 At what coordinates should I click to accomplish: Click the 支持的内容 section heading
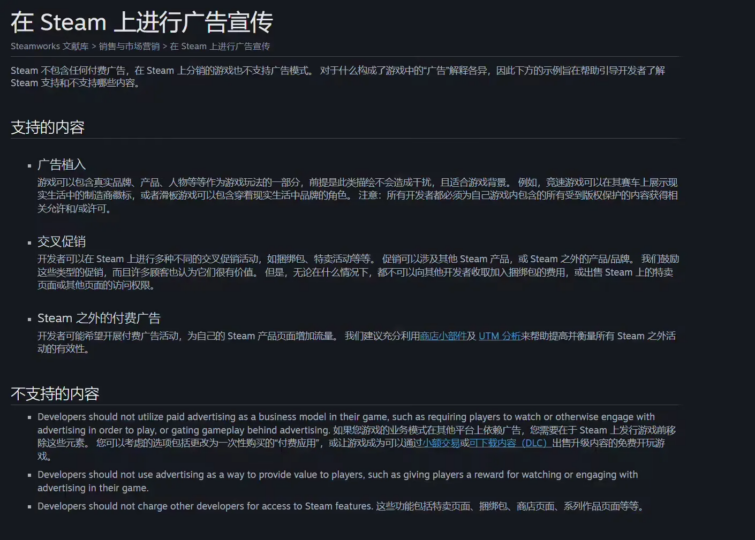point(47,127)
